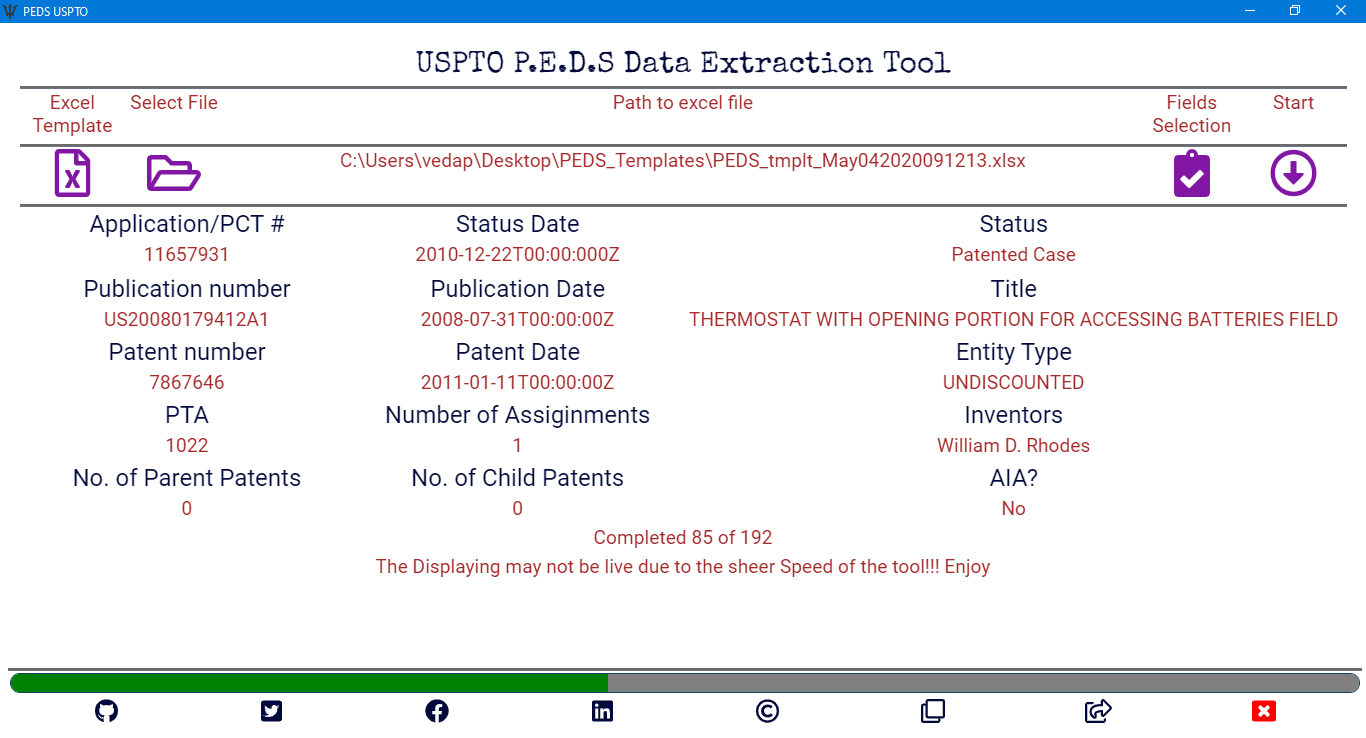The height and width of the screenshot is (738, 1366).
Task: Restore down the PEDS USPTO window
Action: coord(1295,11)
